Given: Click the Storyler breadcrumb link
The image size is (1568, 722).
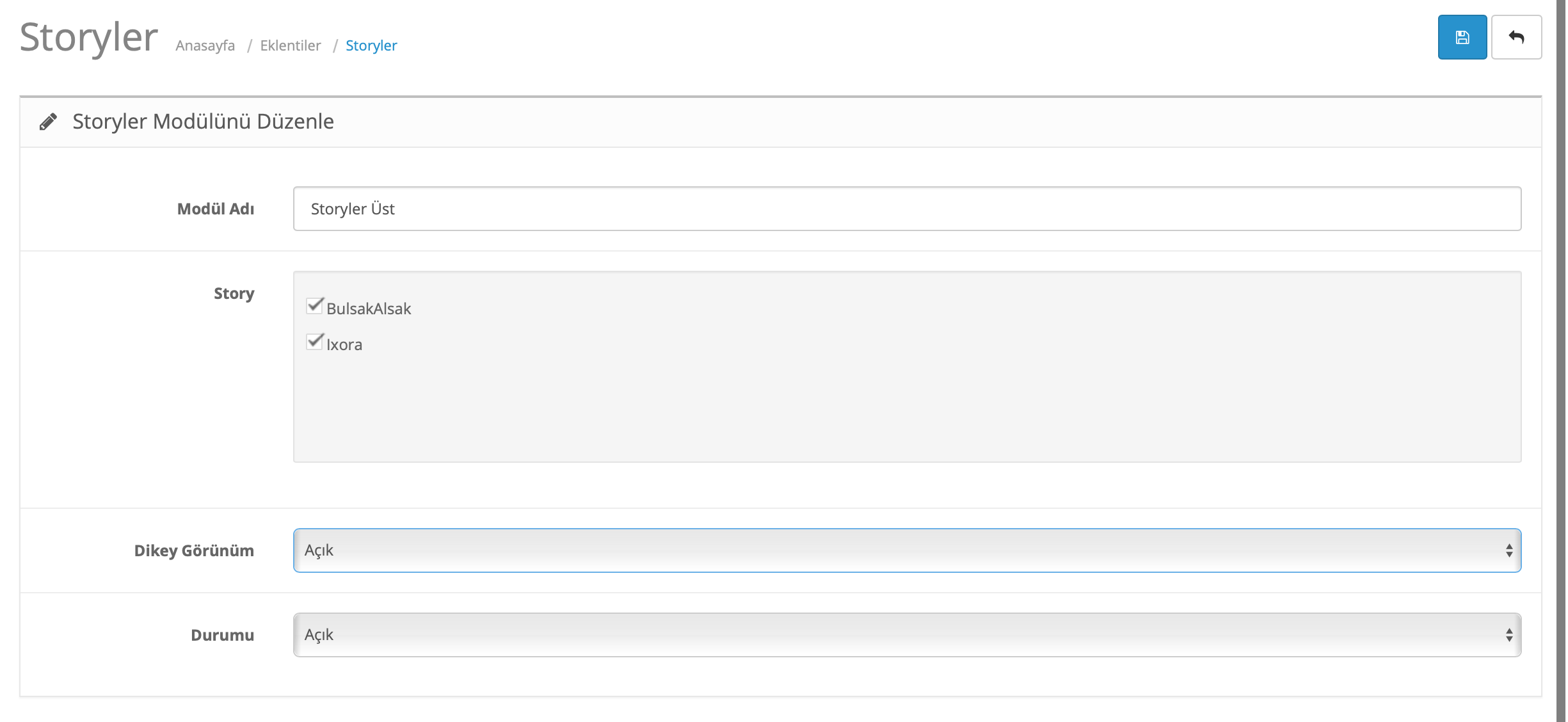Looking at the screenshot, I should (x=371, y=44).
